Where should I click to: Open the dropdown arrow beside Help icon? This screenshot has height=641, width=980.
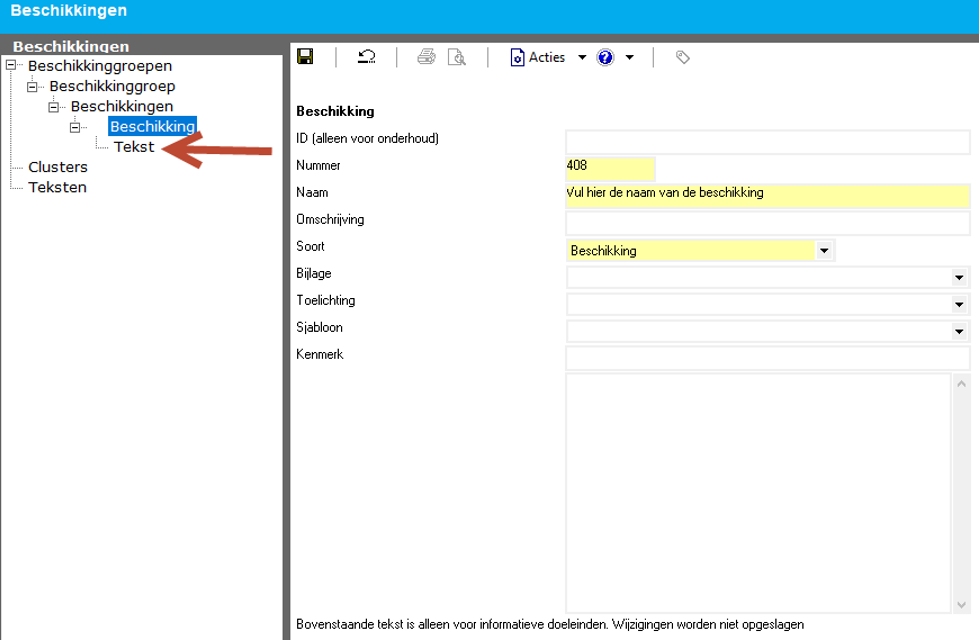(630, 57)
